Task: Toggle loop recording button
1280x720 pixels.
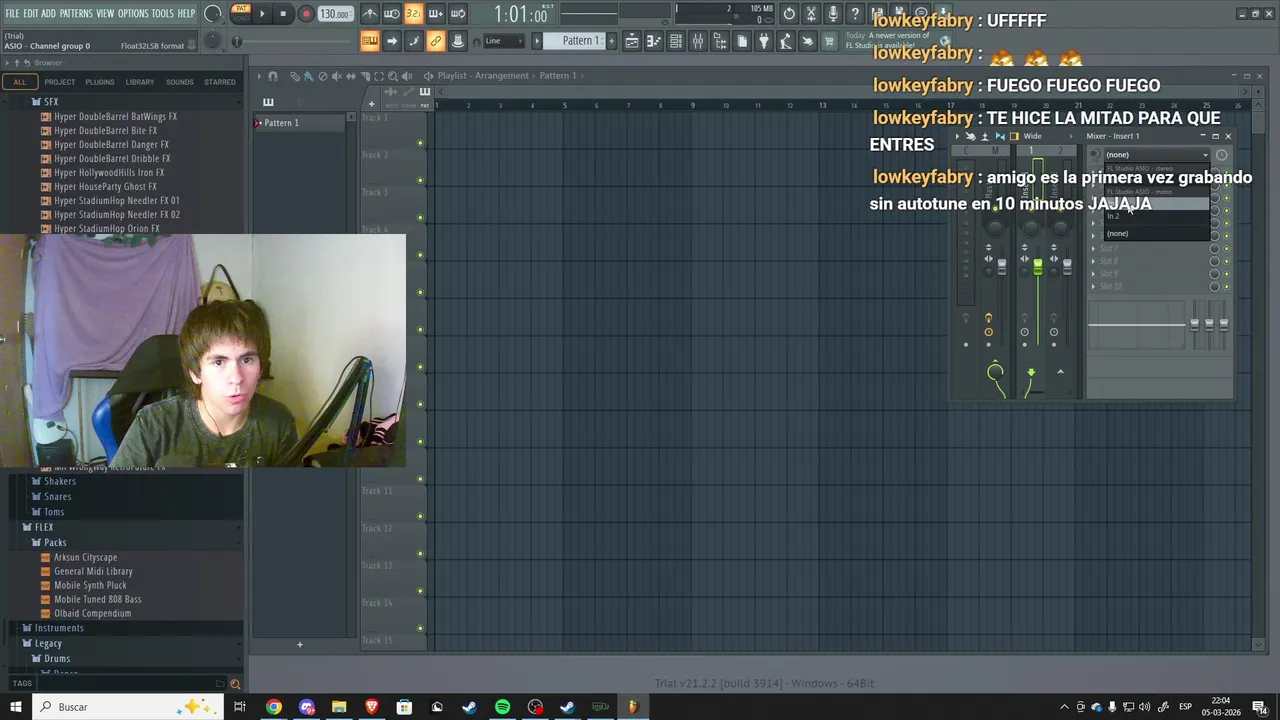Action: pos(458,14)
